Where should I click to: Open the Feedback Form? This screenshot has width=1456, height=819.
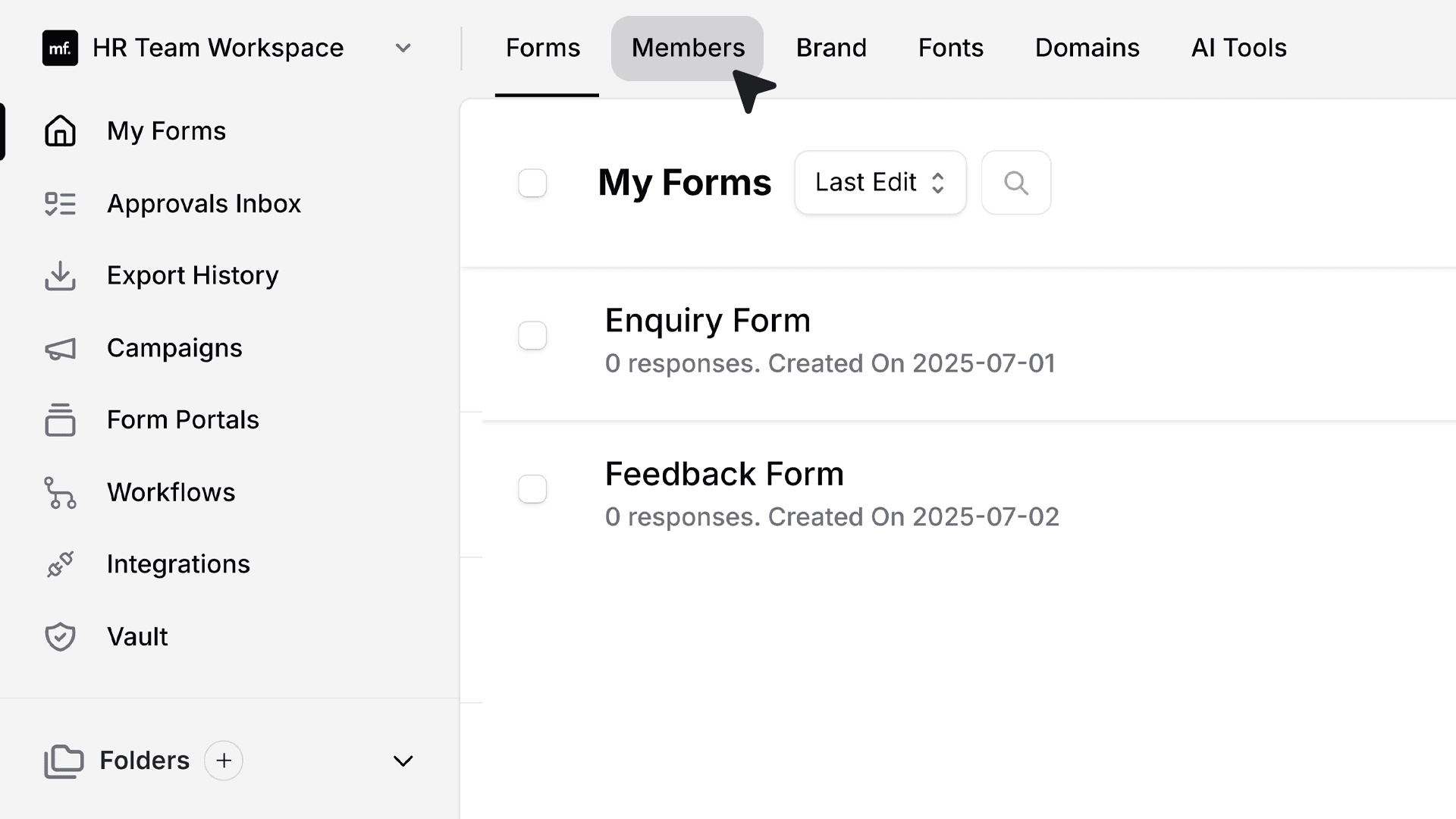[724, 475]
